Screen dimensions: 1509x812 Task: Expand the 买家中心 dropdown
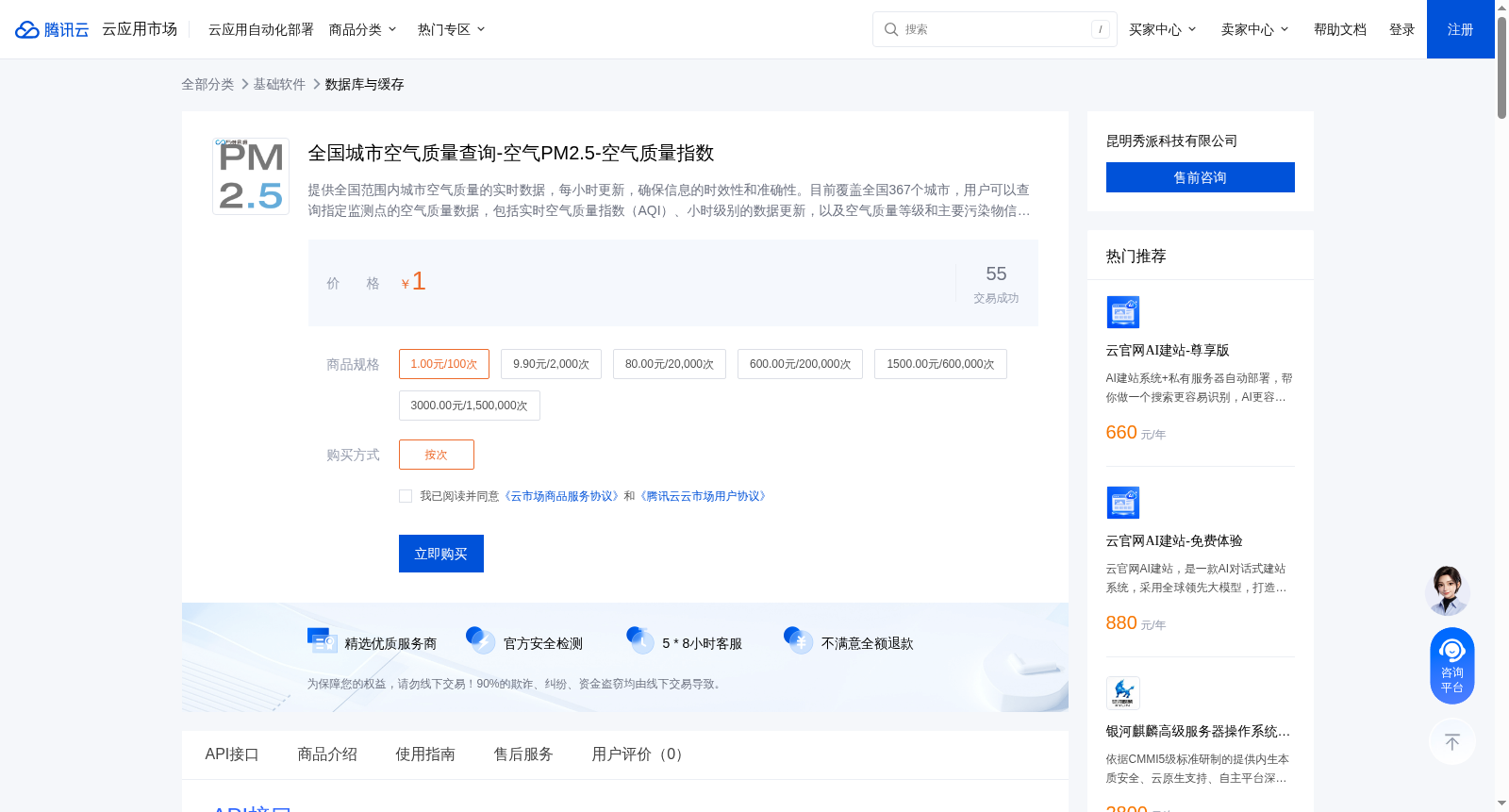tap(1163, 29)
